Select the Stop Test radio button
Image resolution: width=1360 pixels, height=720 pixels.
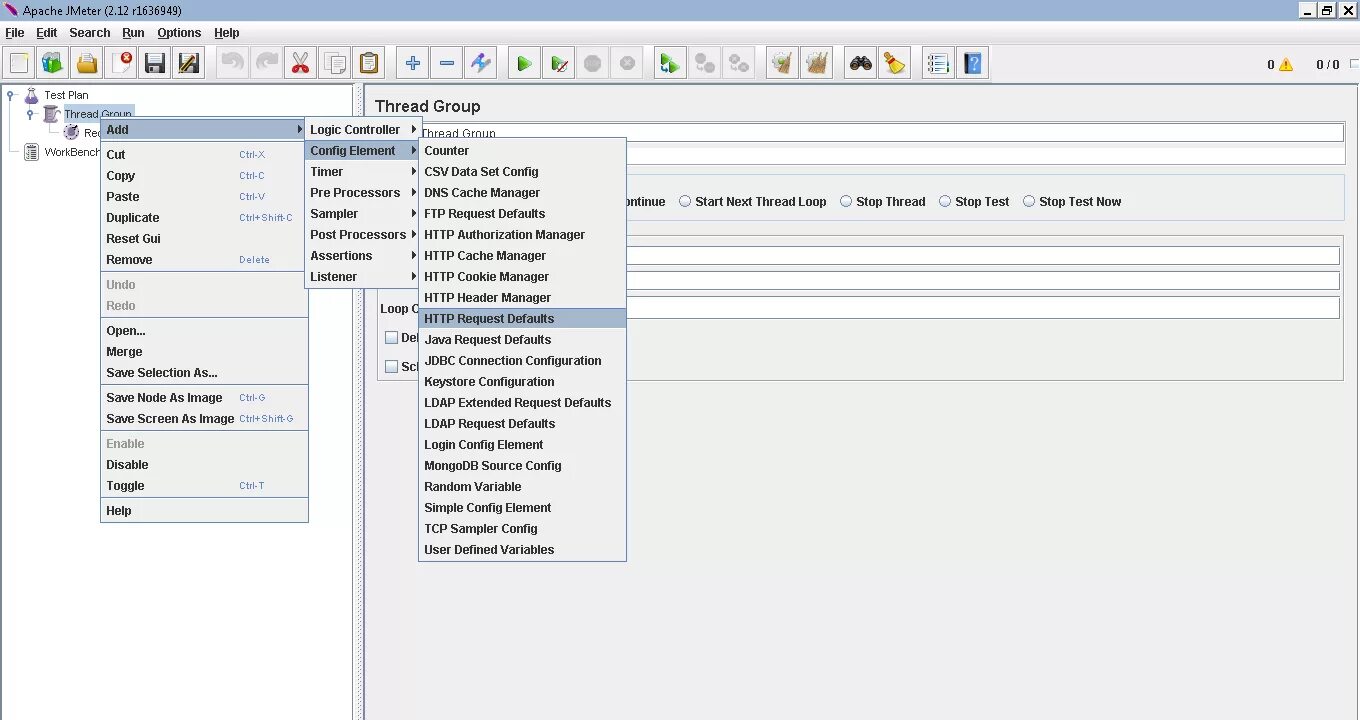[x=974, y=201]
